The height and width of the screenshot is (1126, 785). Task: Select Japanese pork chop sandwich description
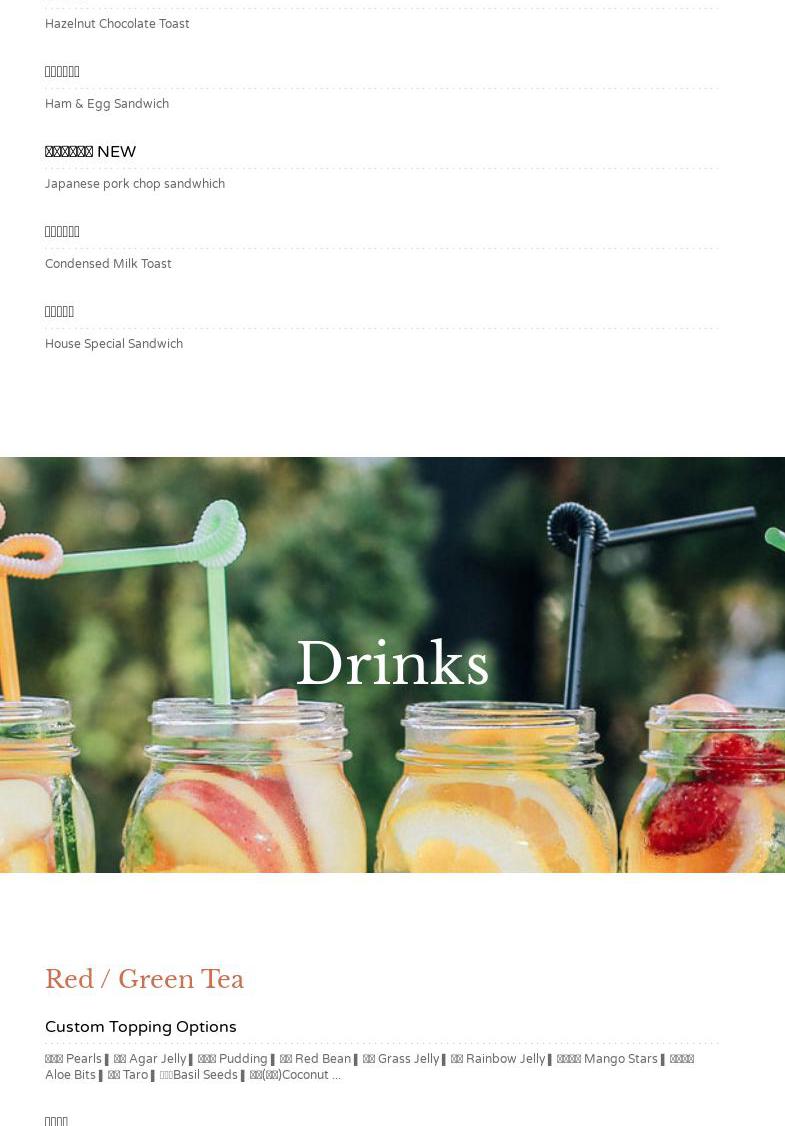pyautogui.click(x=135, y=183)
